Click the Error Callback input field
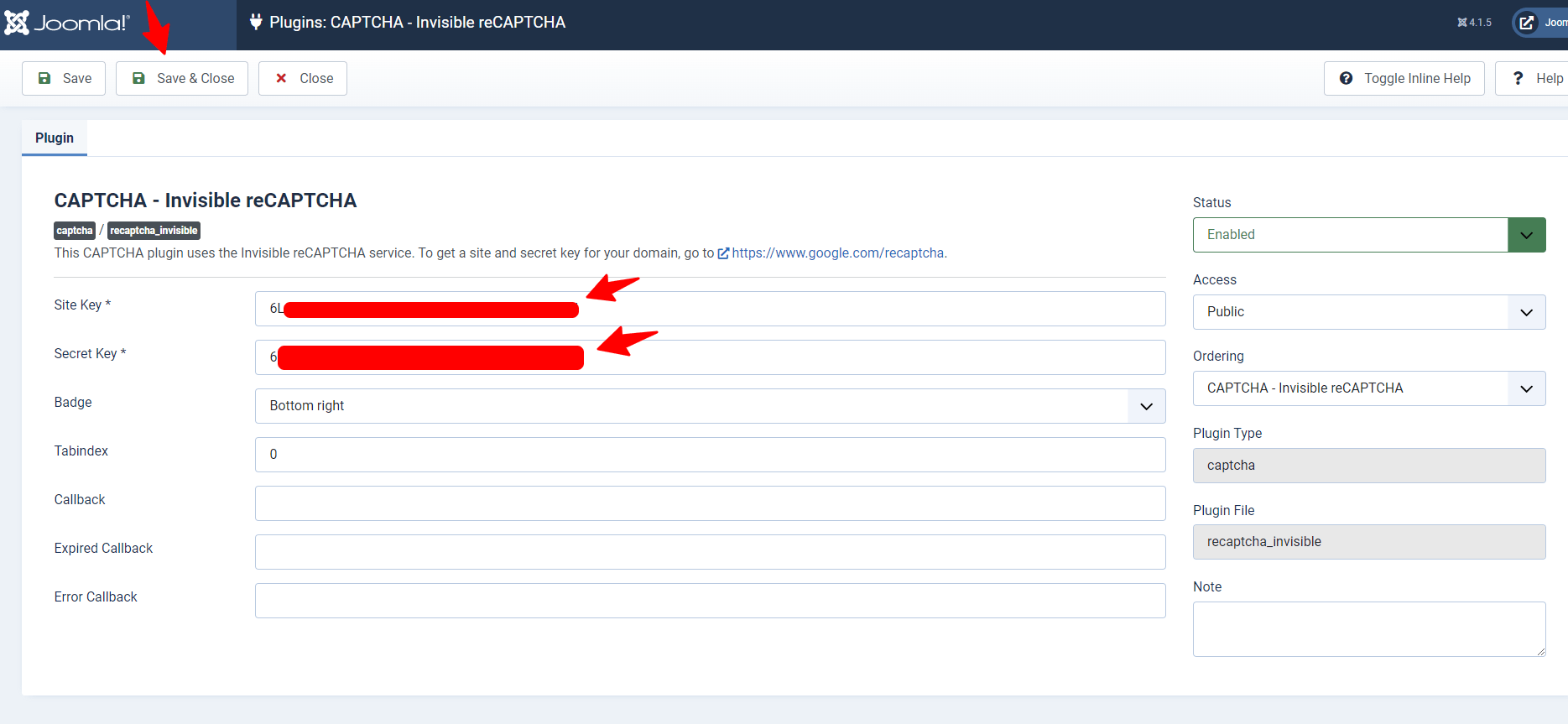The image size is (1568, 724). tap(710, 601)
